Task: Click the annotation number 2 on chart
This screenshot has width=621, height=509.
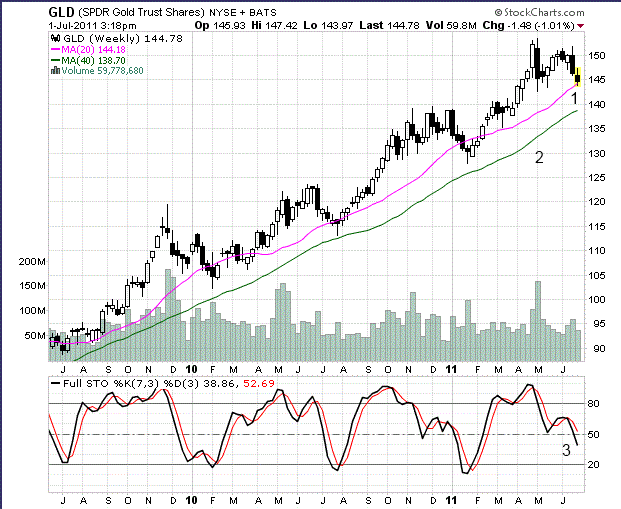Action: click(539, 157)
